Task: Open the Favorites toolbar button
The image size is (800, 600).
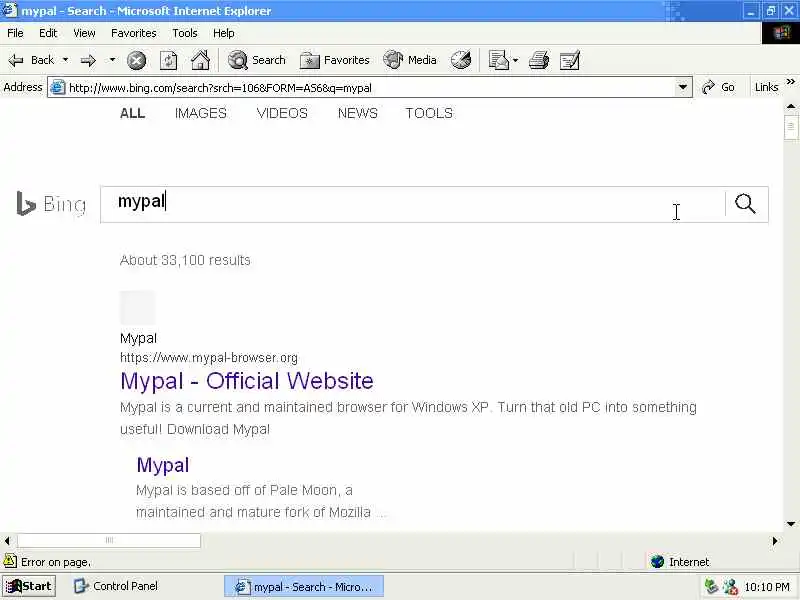Action: [x=335, y=60]
